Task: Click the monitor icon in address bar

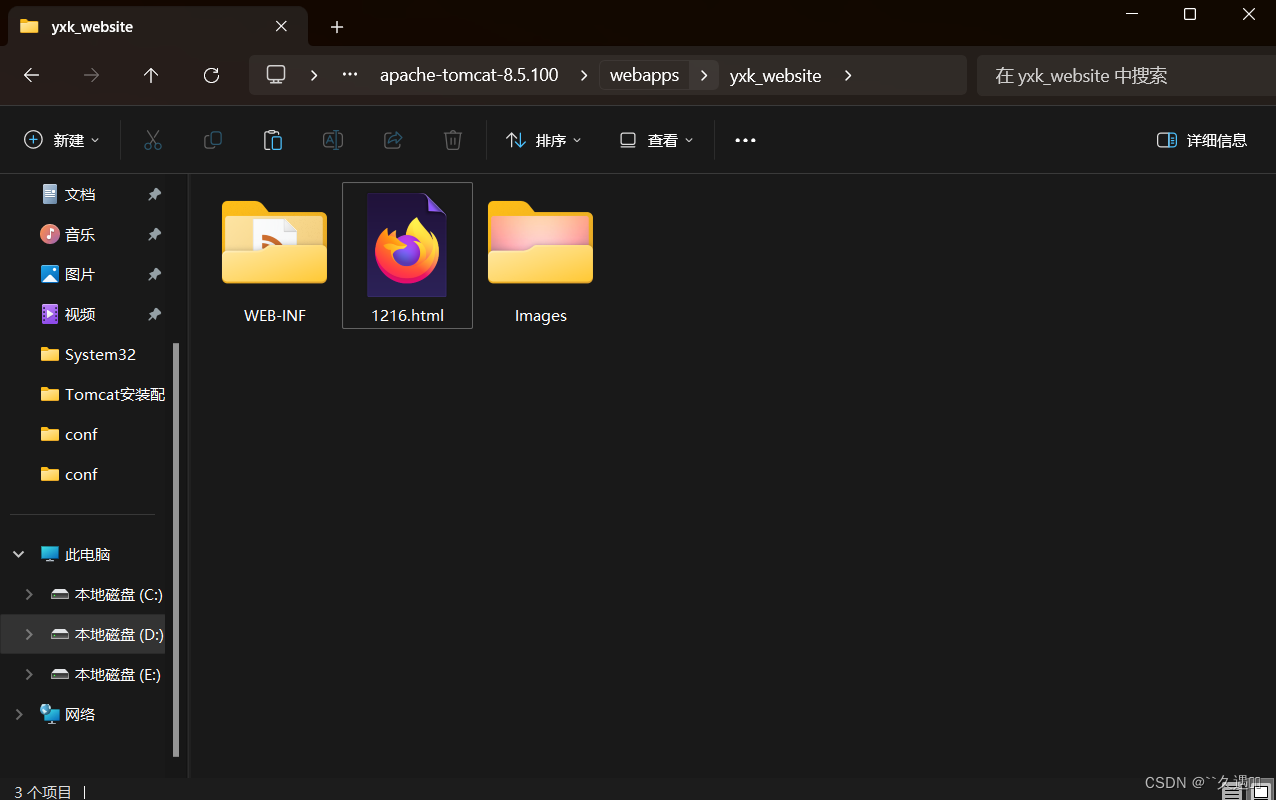Action: point(276,75)
